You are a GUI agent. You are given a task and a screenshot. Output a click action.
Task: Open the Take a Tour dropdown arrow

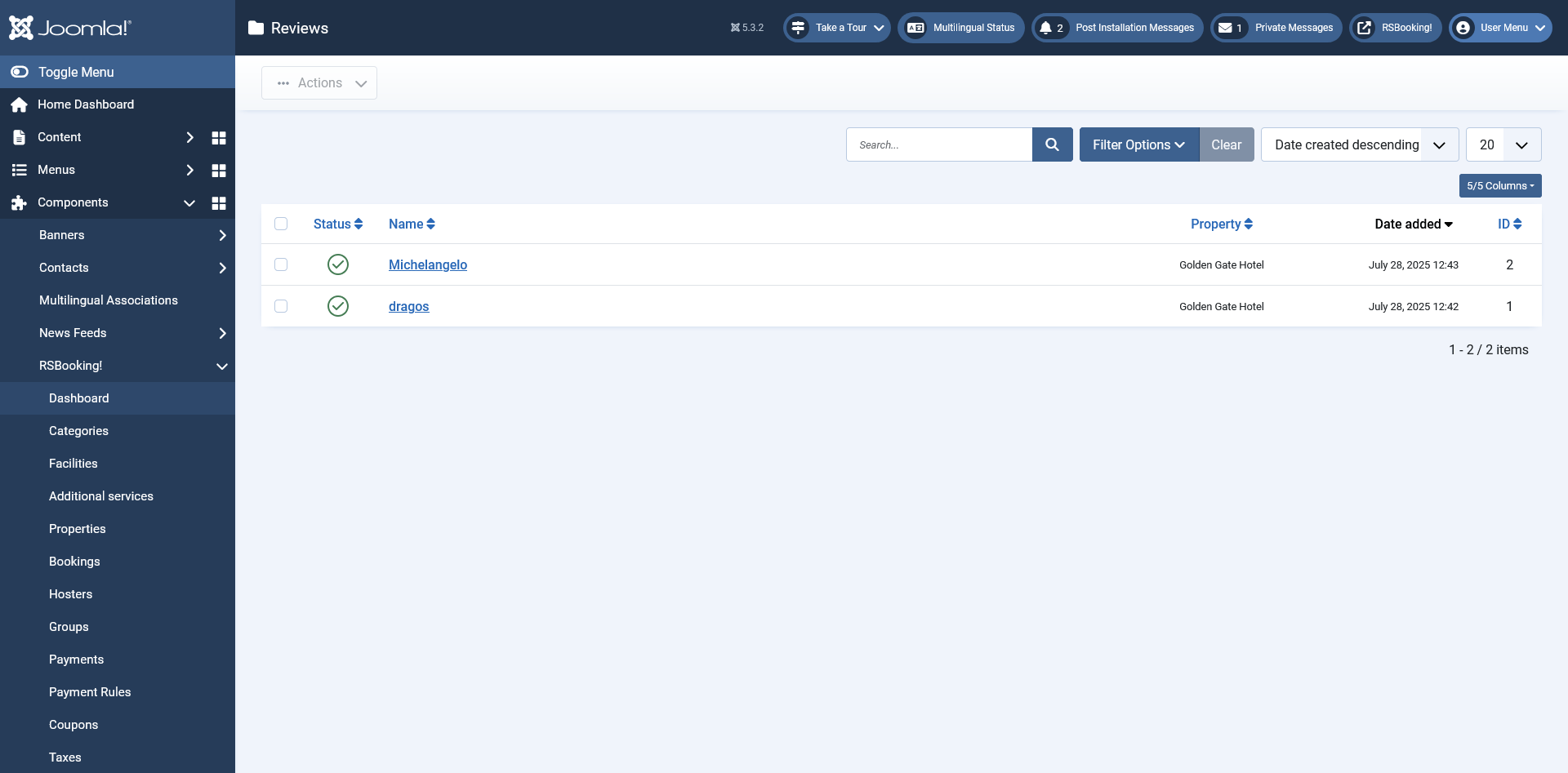879,28
